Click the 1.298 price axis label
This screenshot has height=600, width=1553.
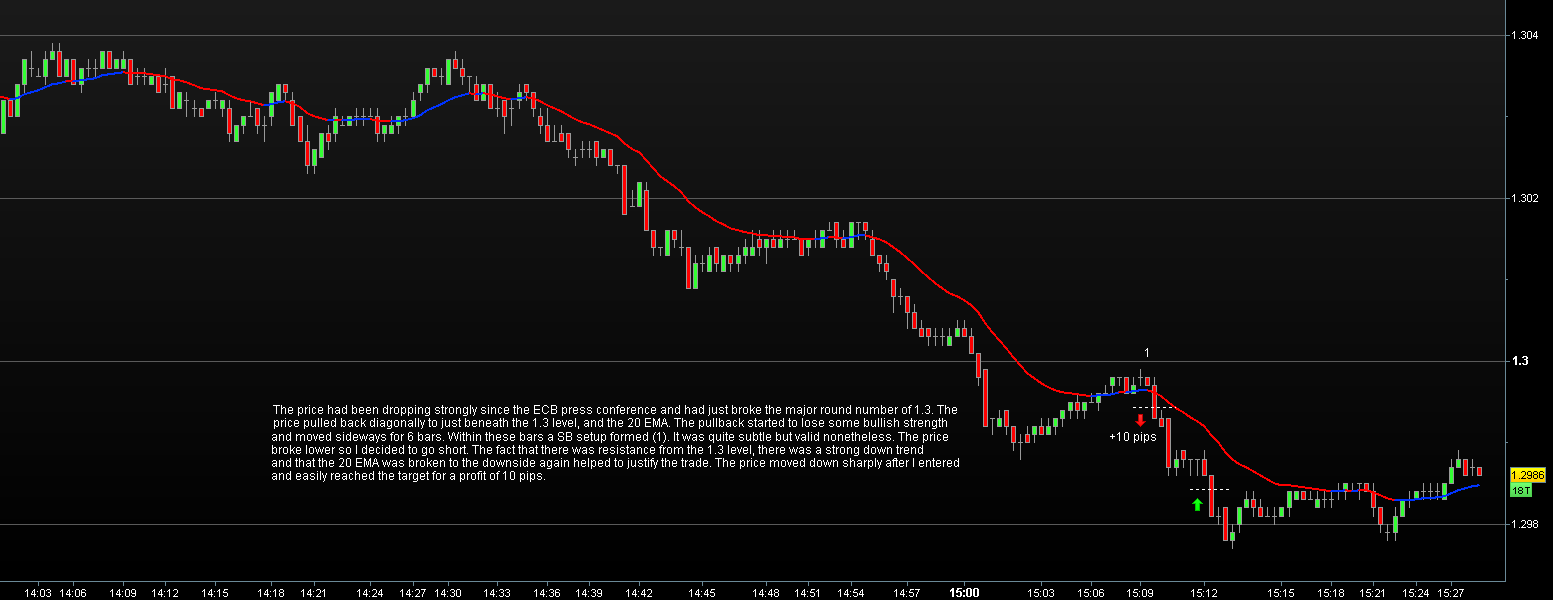(x=1526, y=524)
